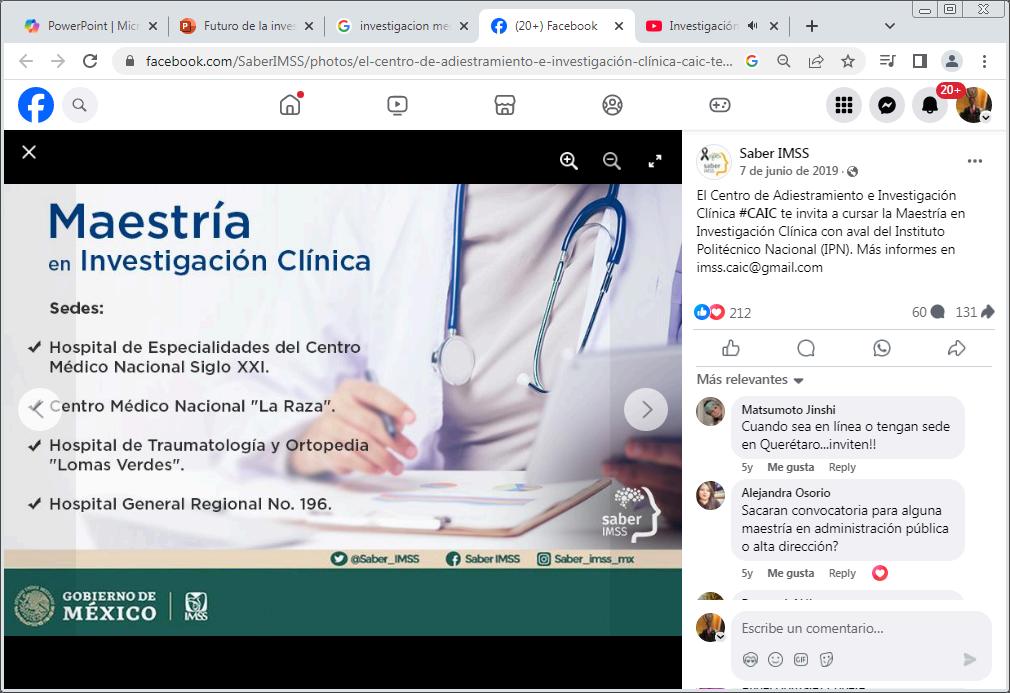Reply to Alejandra Osorio's comment
The image size is (1010, 693).
(842, 573)
